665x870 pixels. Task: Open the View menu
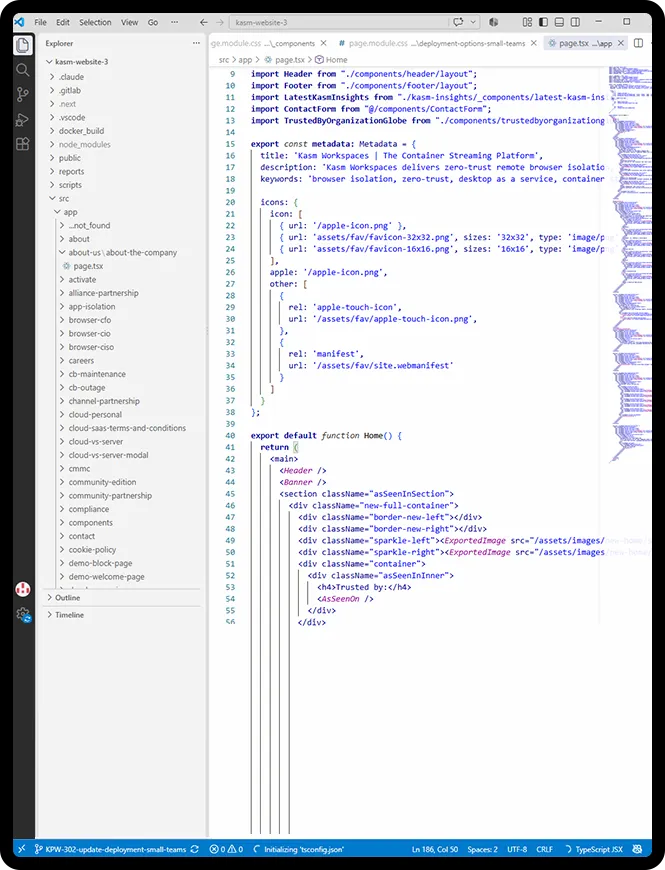[129, 22]
